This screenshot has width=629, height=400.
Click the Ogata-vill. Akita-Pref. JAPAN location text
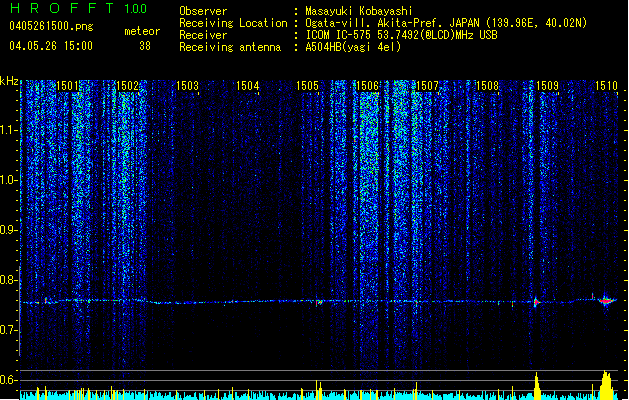coord(446,23)
